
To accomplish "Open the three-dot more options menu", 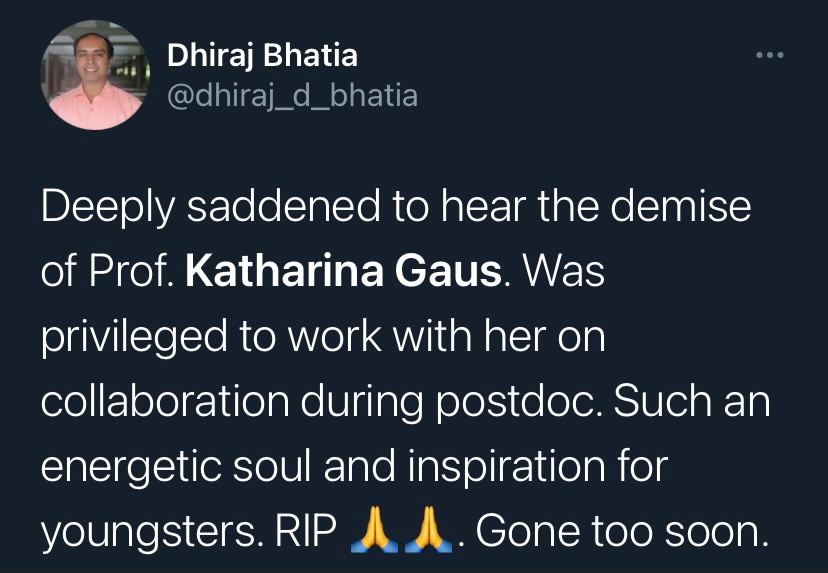I will 769,55.
